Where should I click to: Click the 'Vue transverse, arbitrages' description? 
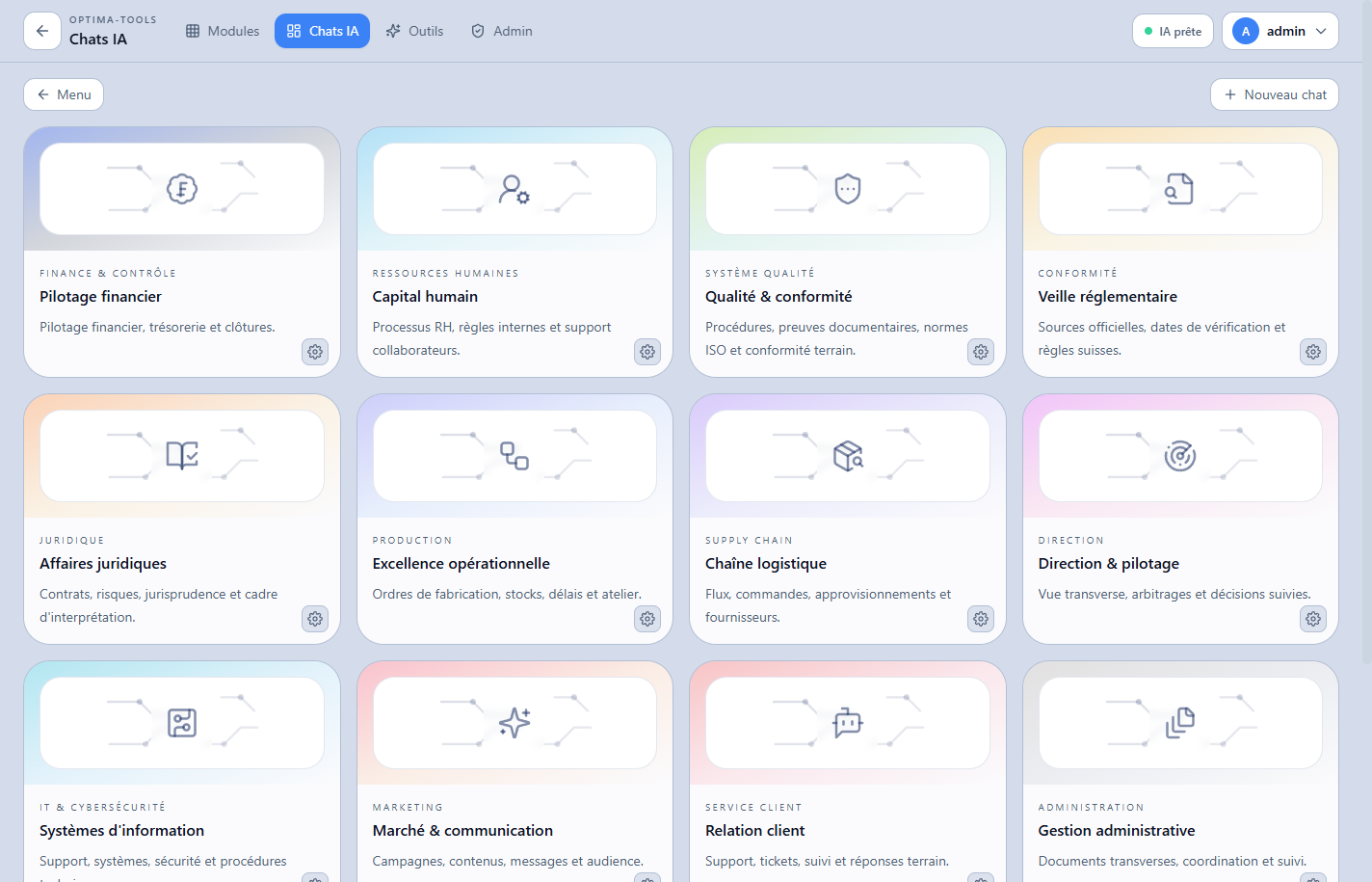click(1174, 595)
